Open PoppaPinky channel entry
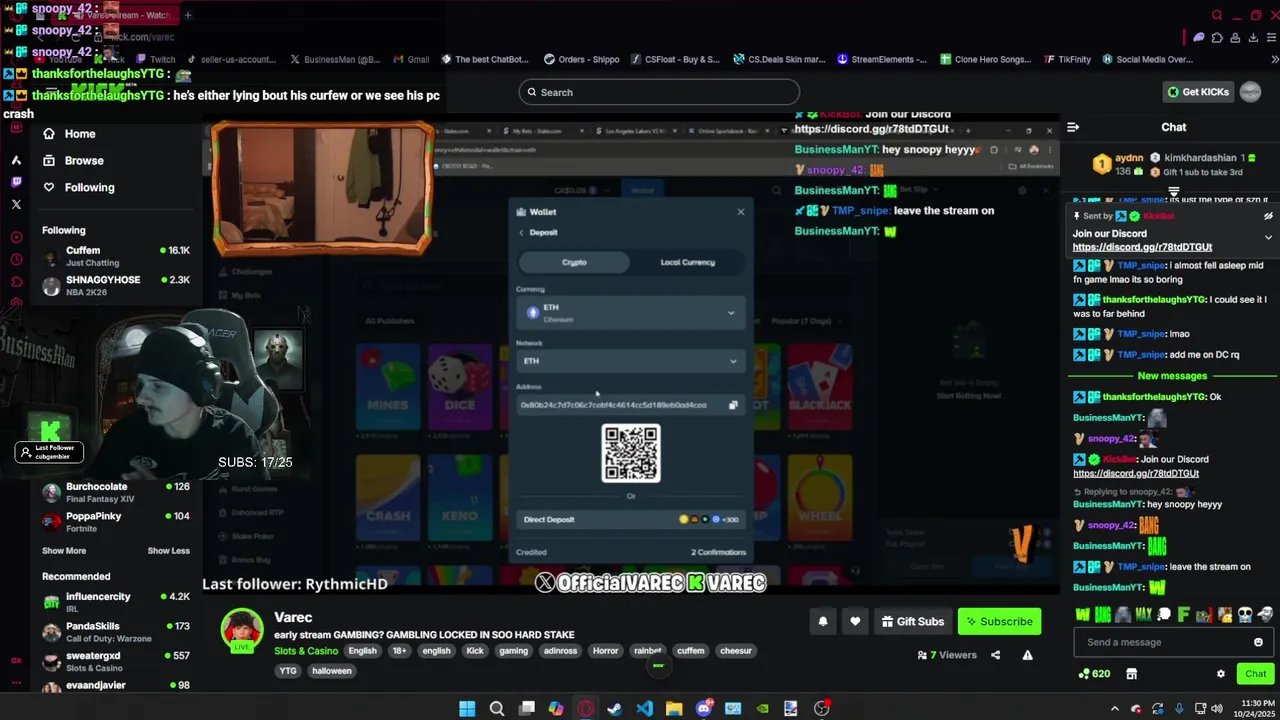1280x720 pixels. [116, 522]
